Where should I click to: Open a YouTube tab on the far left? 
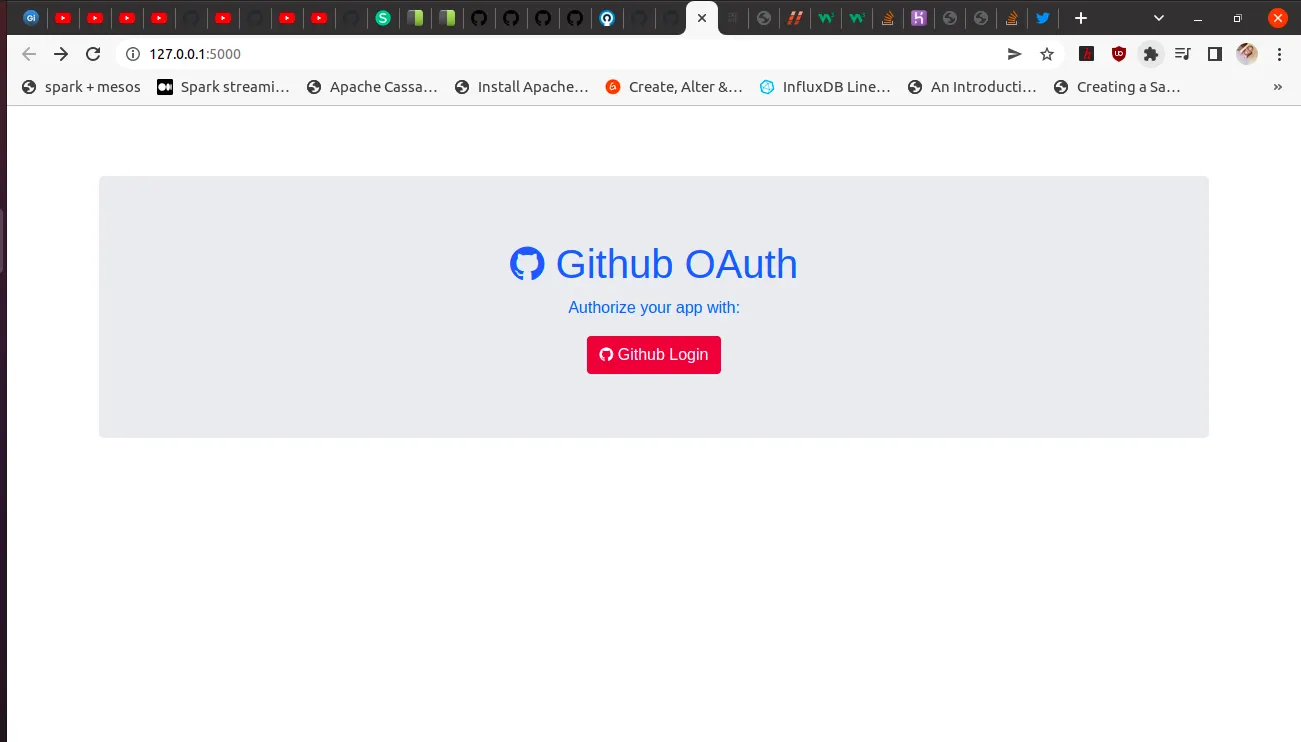click(x=63, y=17)
